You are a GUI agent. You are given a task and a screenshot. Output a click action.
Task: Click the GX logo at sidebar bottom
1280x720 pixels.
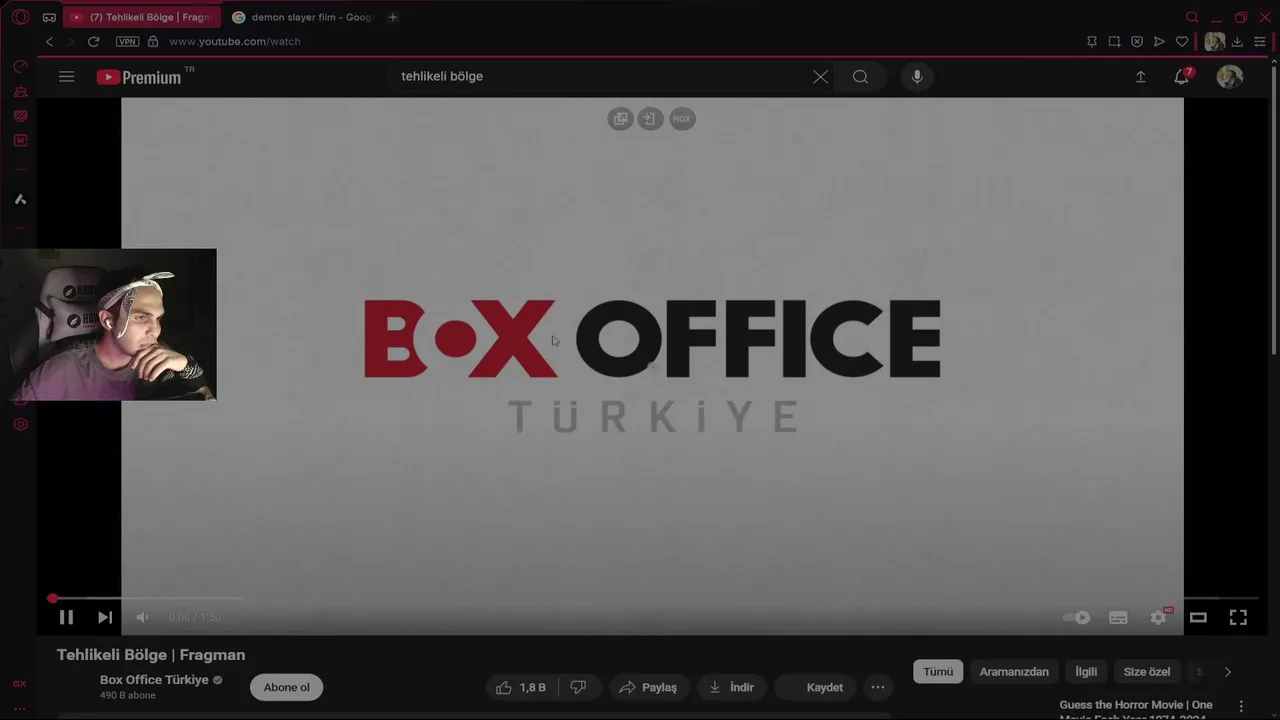pyautogui.click(x=20, y=684)
